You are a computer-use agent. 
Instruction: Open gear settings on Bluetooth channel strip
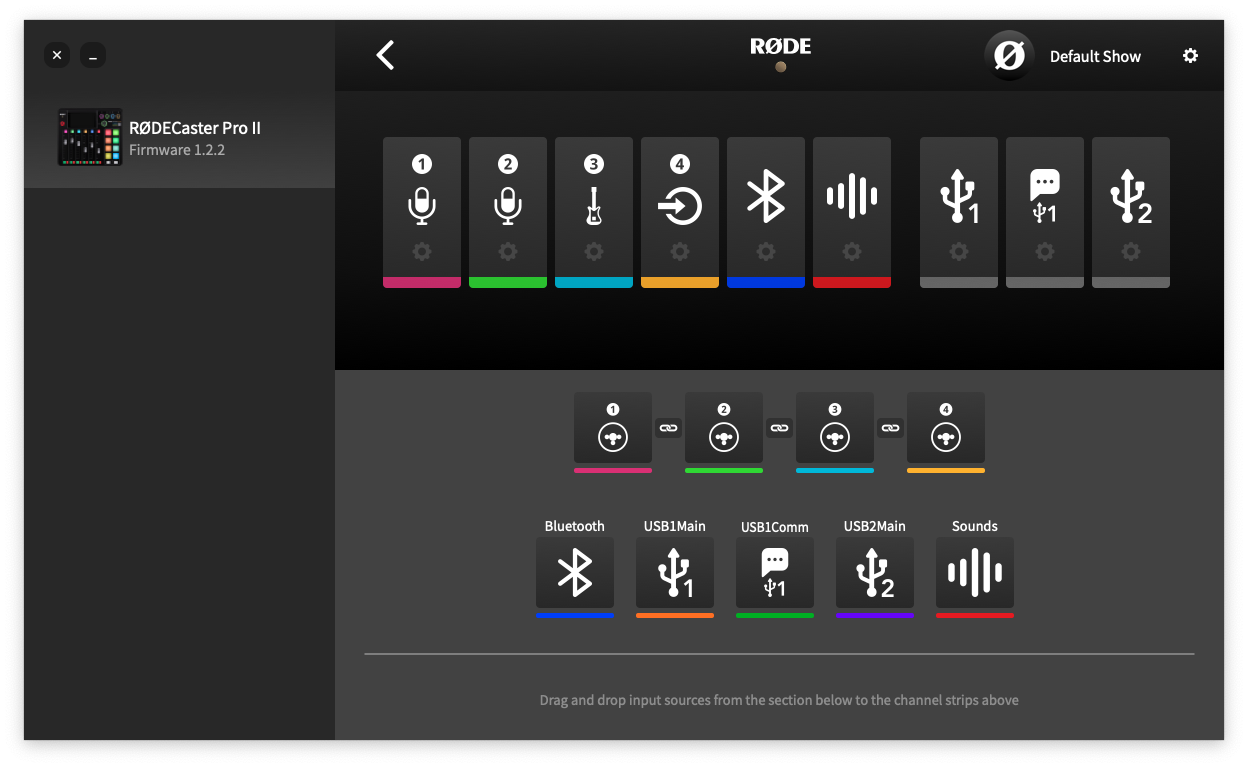tap(766, 252)
